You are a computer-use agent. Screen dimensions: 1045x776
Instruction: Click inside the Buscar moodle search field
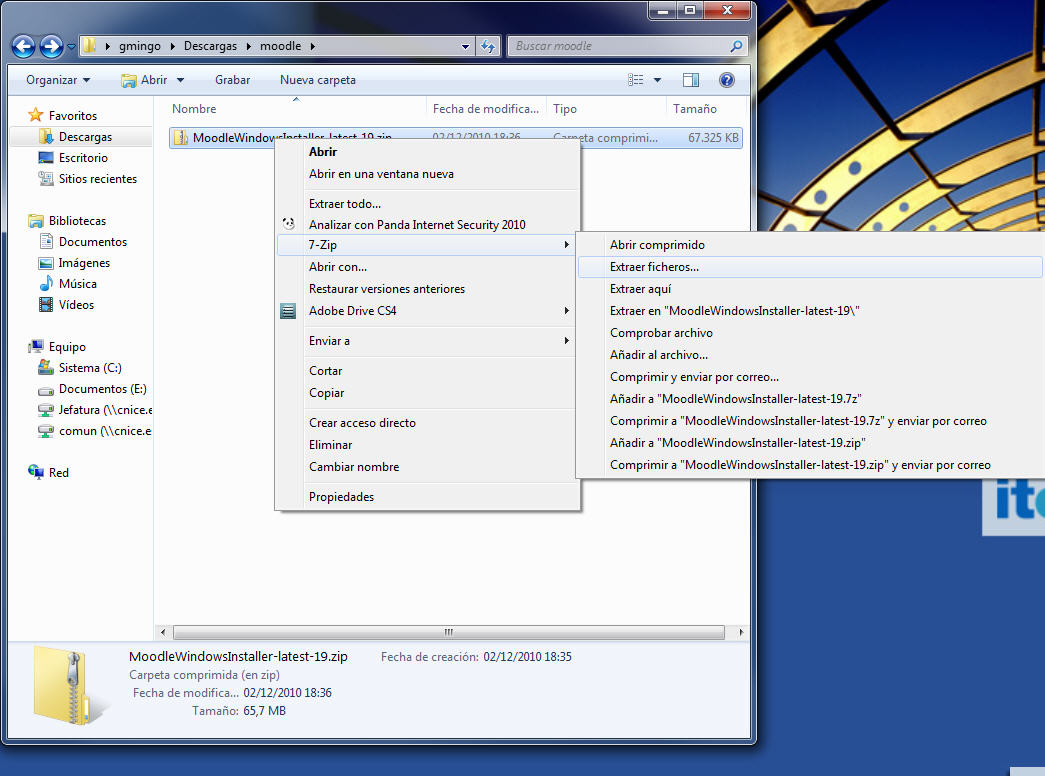pyautogui.click(x=620, y=46)
